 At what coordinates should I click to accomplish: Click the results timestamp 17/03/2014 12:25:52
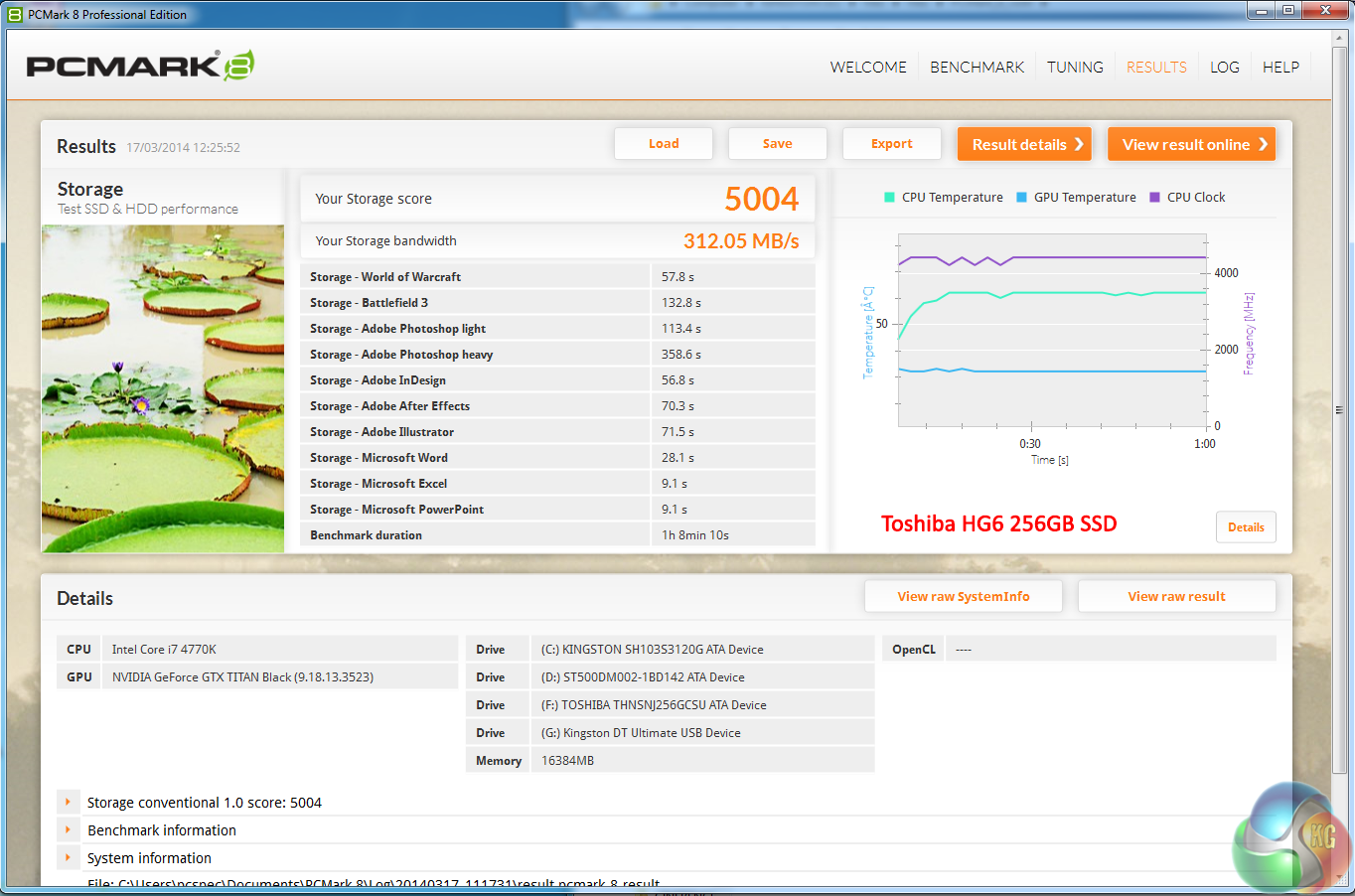[x=183, y=148]
